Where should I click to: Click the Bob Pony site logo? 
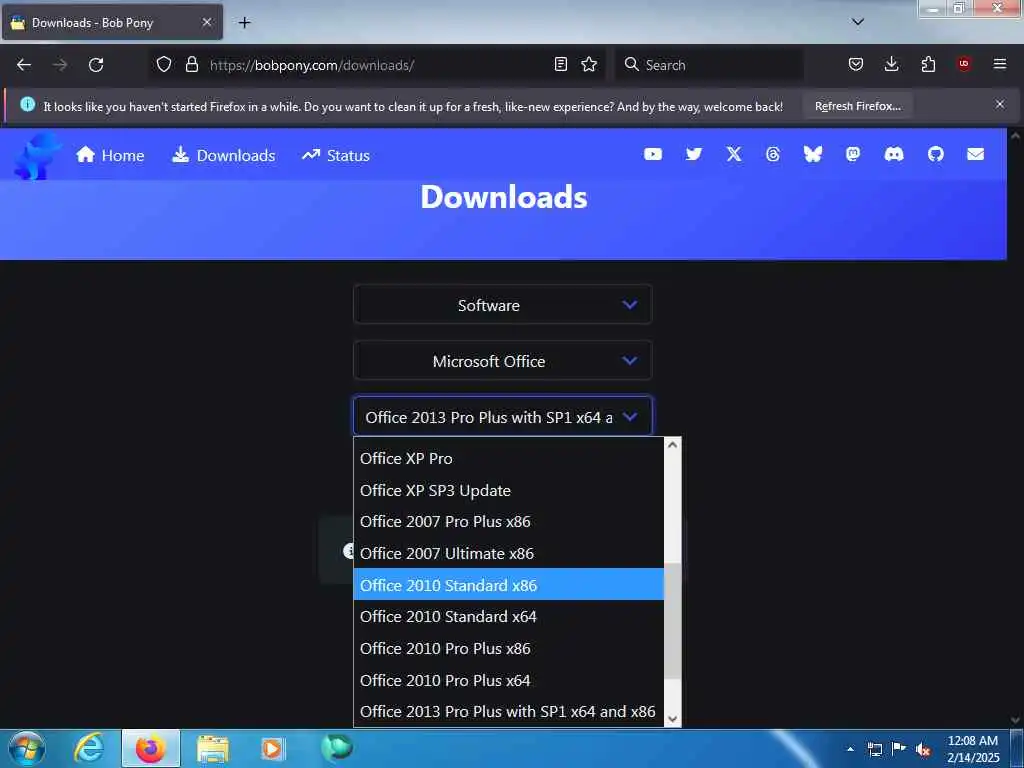[x=37, y=155]
